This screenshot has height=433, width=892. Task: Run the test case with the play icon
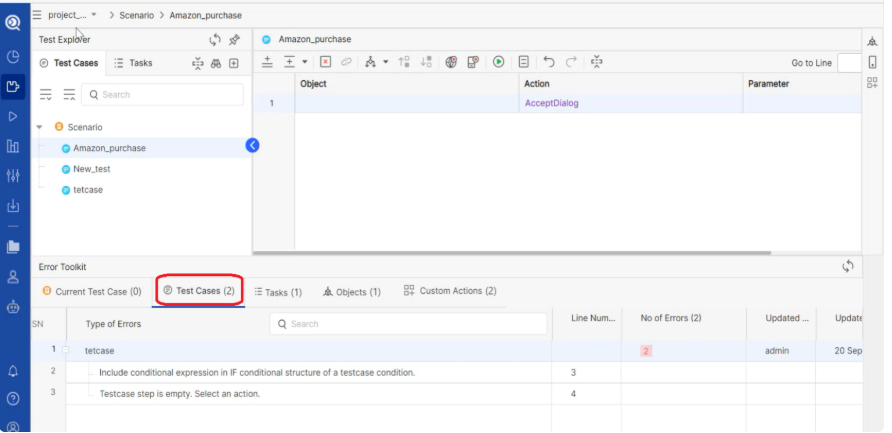498,62
